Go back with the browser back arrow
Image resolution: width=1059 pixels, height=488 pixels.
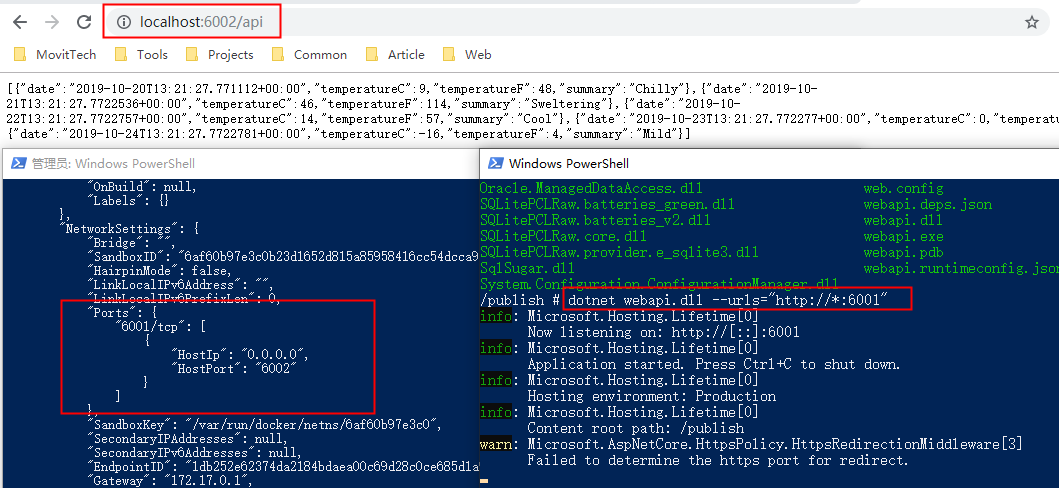(x=20, y=22)
